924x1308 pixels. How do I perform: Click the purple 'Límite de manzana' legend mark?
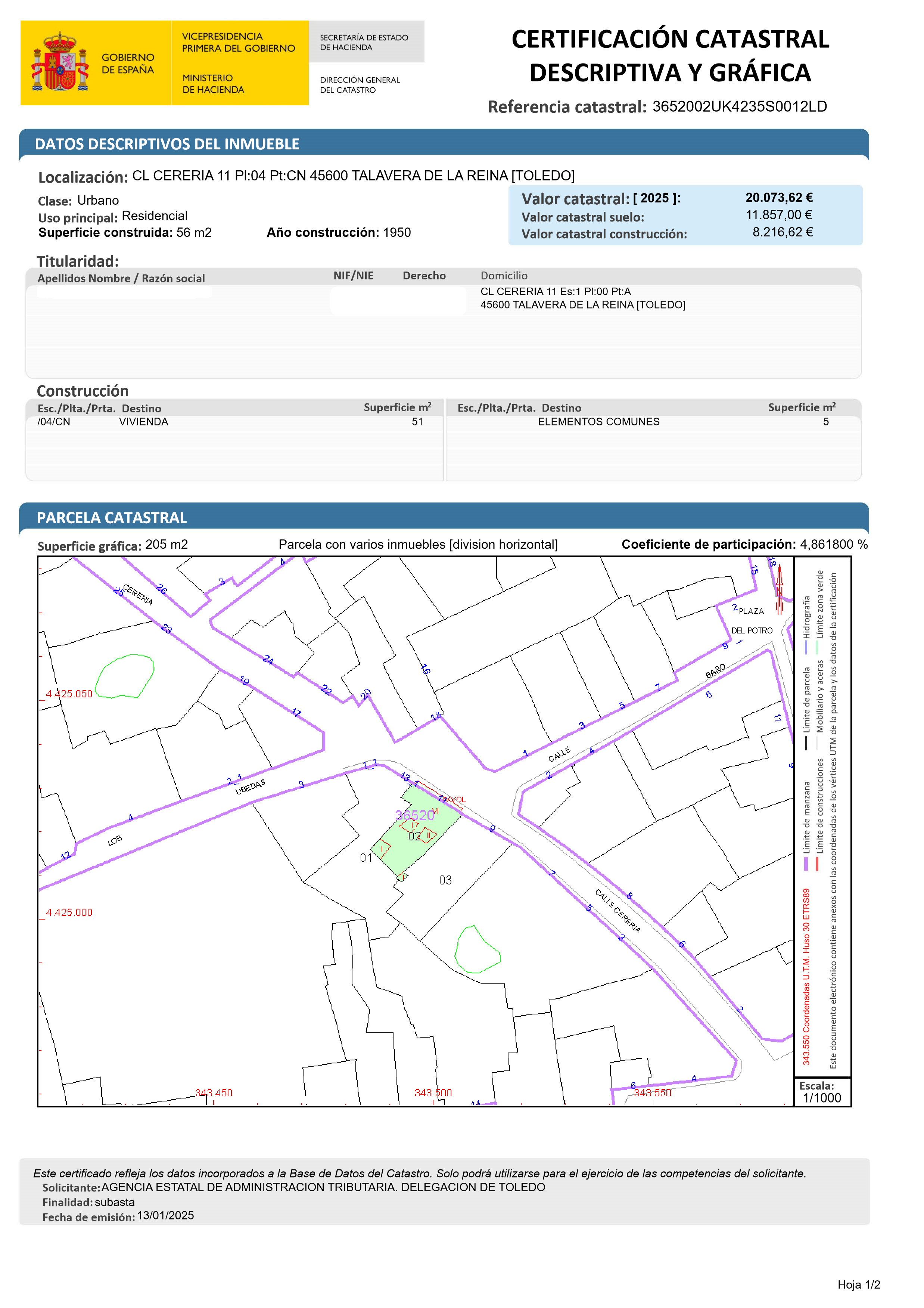pos(806,864)
